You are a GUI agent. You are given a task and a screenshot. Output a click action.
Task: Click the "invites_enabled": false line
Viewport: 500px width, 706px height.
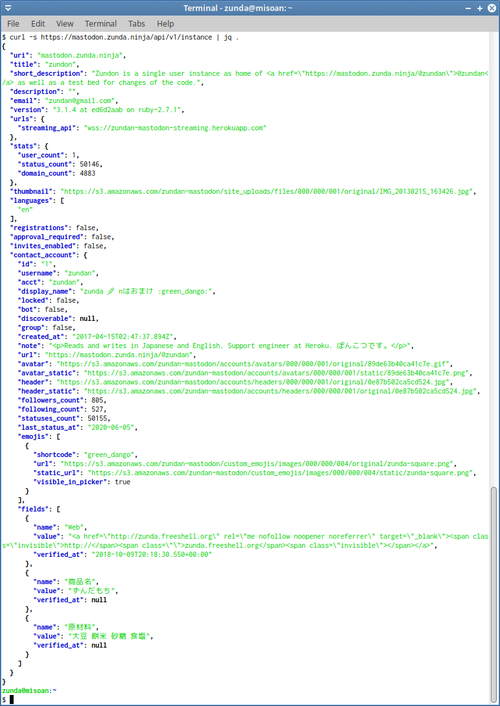(x=58, y=246)
